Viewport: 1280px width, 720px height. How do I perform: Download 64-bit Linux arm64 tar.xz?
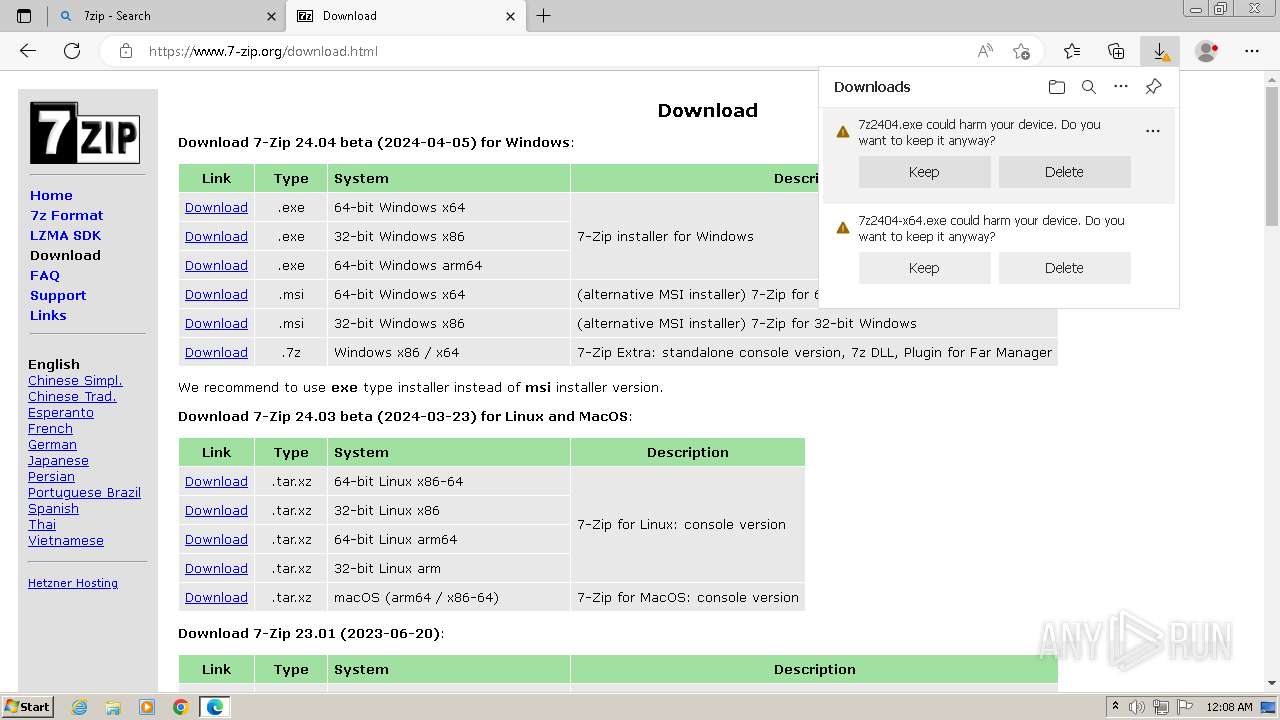pyautogui.click(x=216, y=540)
